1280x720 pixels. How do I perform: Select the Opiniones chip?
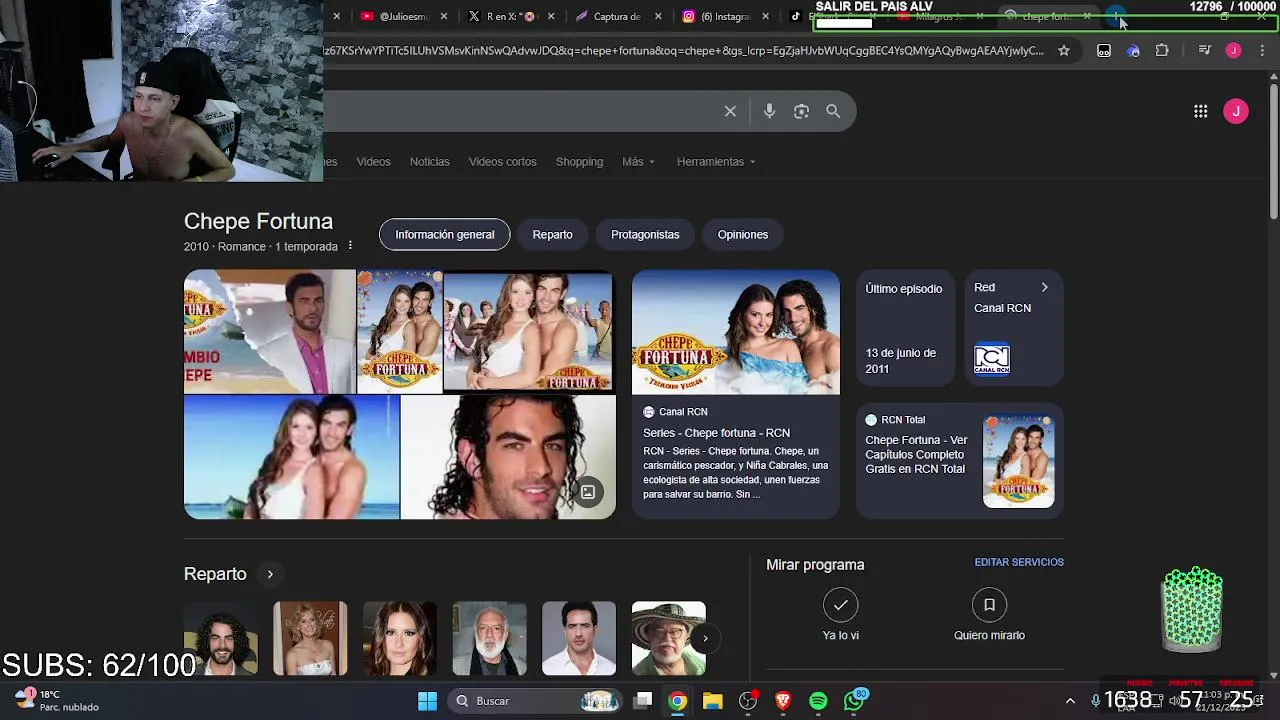[743, 235]
